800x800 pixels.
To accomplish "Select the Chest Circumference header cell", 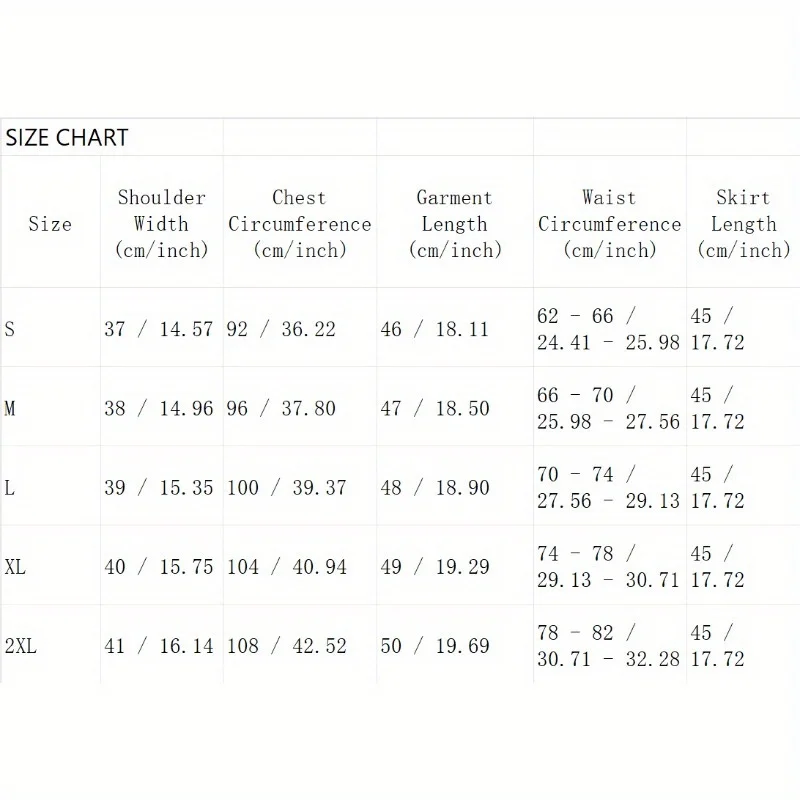I will [299, 224].
